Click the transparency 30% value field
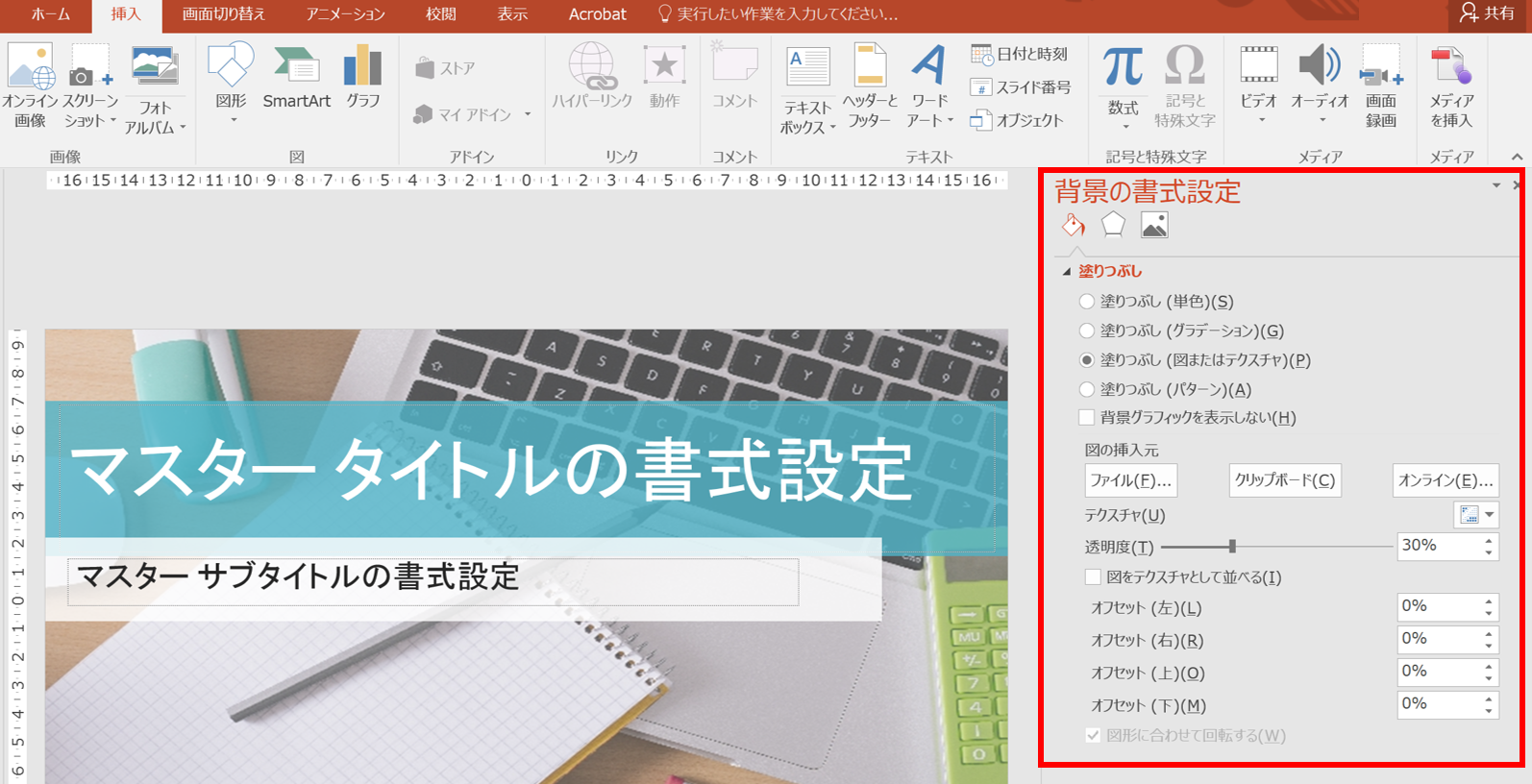 [x=1438, y=546]
